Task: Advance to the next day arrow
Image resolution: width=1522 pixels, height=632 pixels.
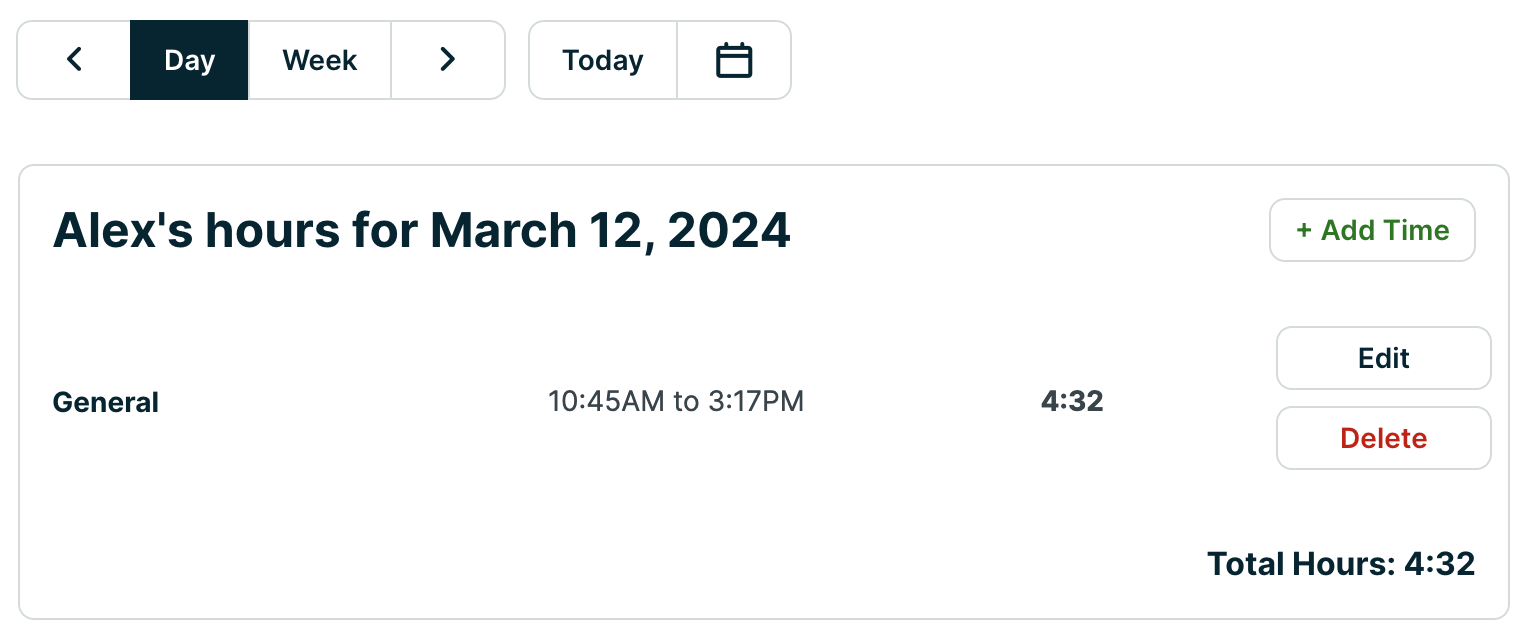Action: point(447,60)
